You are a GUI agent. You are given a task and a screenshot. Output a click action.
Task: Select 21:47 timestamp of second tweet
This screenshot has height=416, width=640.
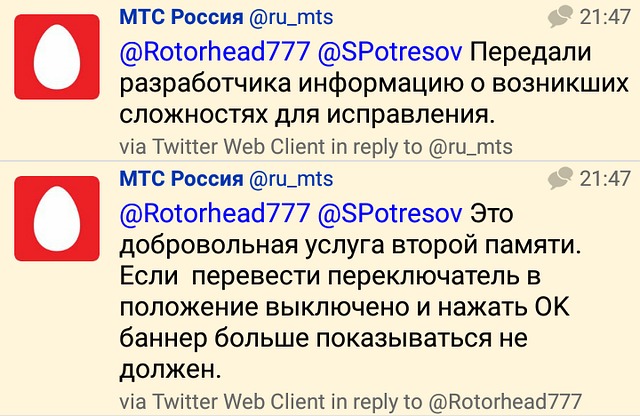click(x=605, y=179)
